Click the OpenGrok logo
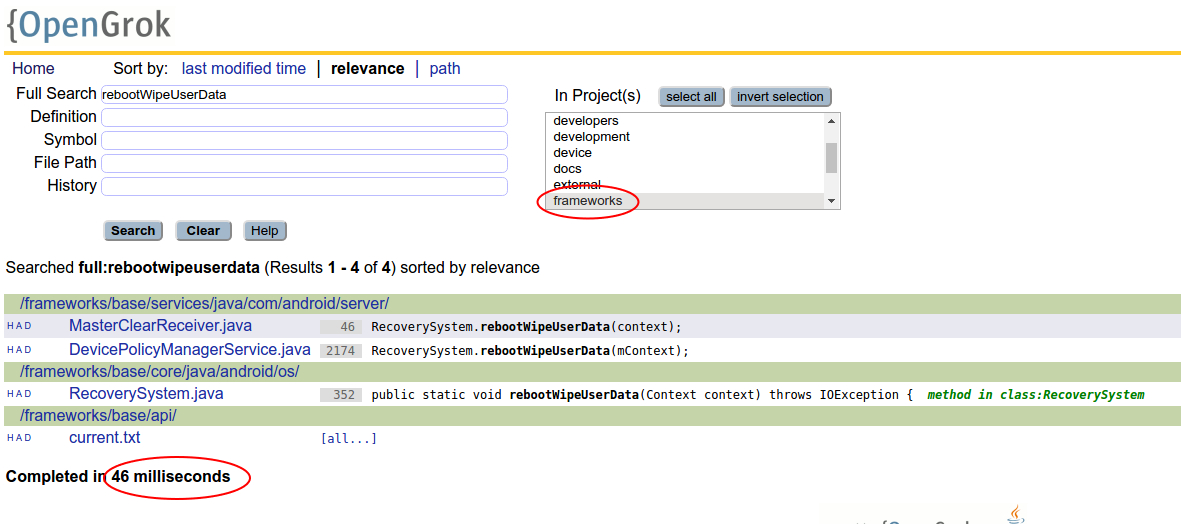 tap(88, 24)
